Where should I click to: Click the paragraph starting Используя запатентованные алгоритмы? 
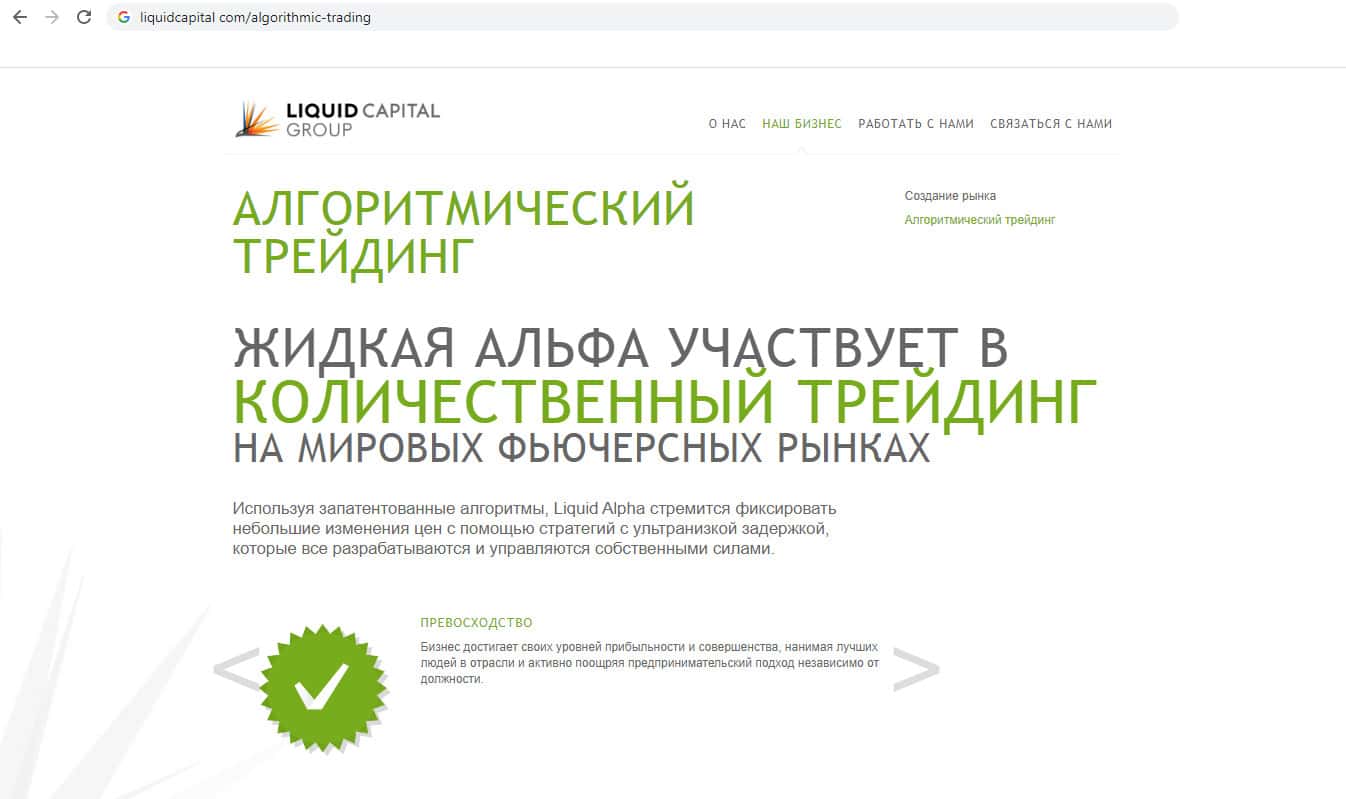[534, 529]
